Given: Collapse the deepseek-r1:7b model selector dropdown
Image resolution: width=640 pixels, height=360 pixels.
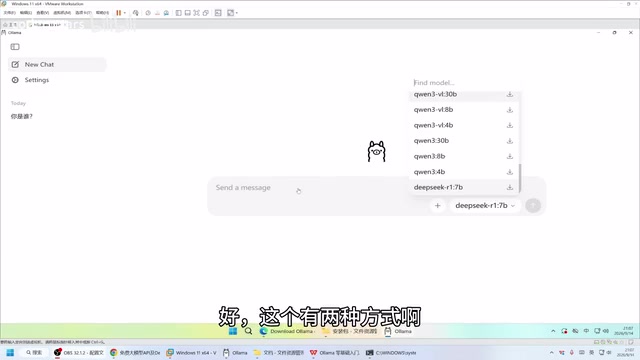Looking at the screenshot, I should point(485,206).
